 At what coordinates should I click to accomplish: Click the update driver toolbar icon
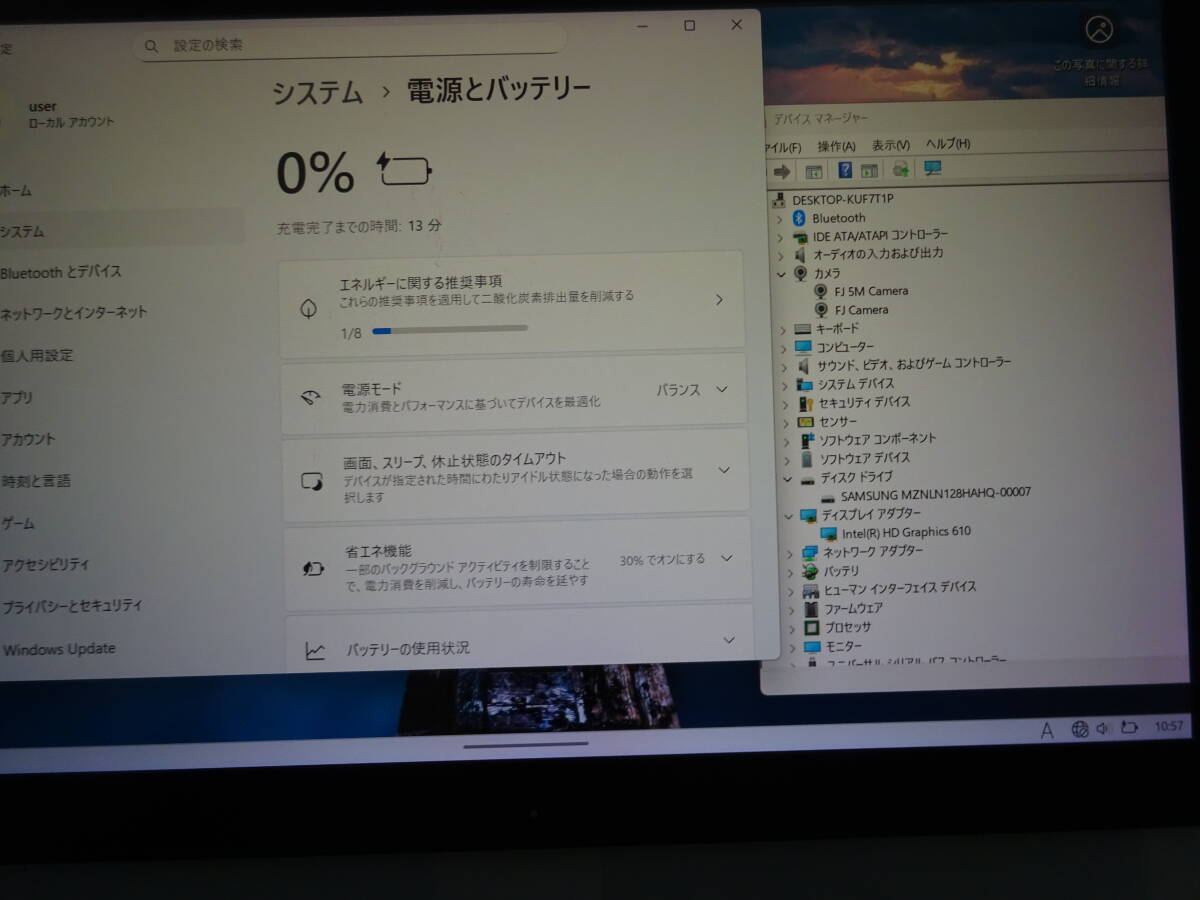click(x=901, y=169)
